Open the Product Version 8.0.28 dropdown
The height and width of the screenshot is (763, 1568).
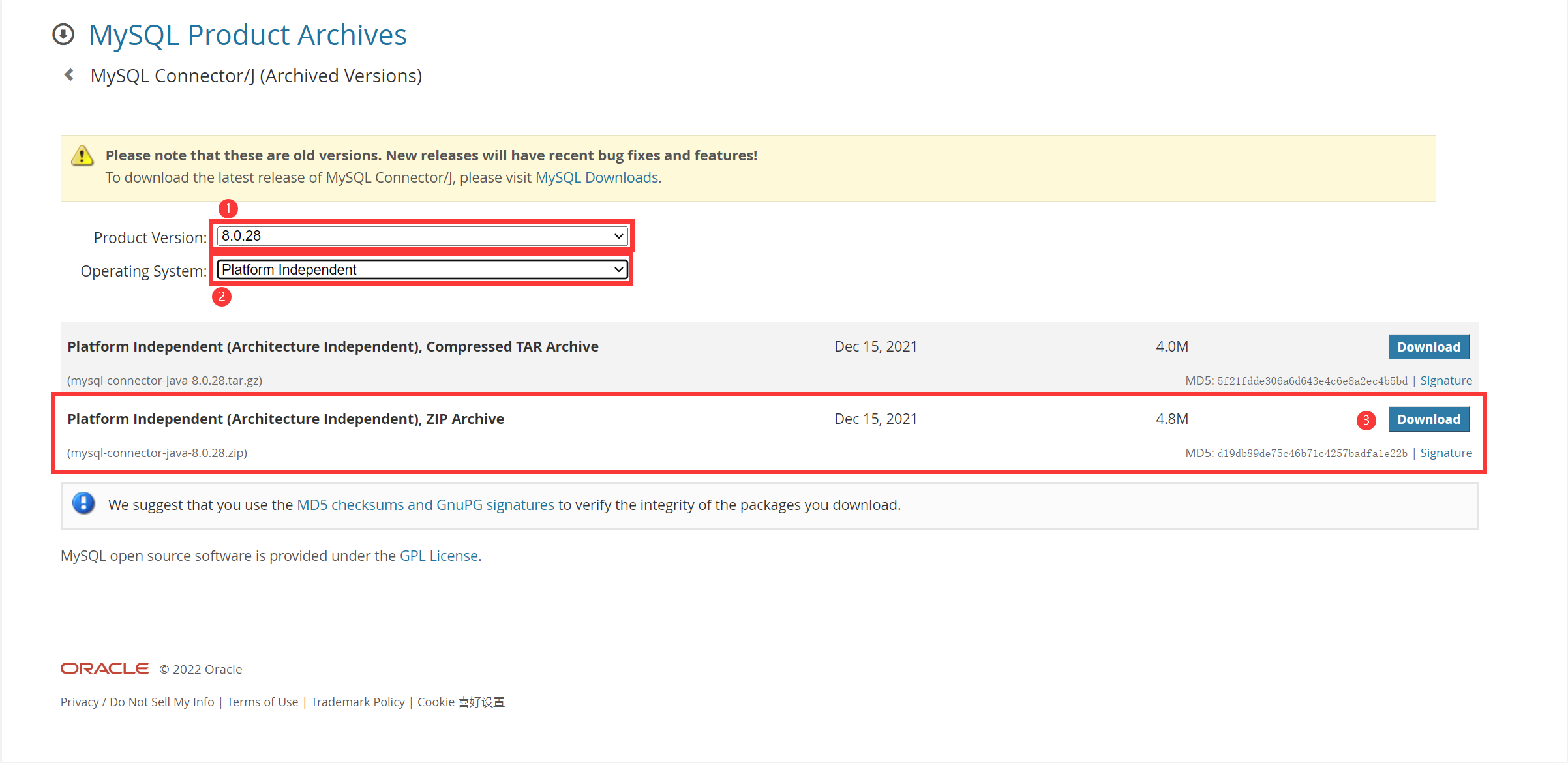(422, 236)
